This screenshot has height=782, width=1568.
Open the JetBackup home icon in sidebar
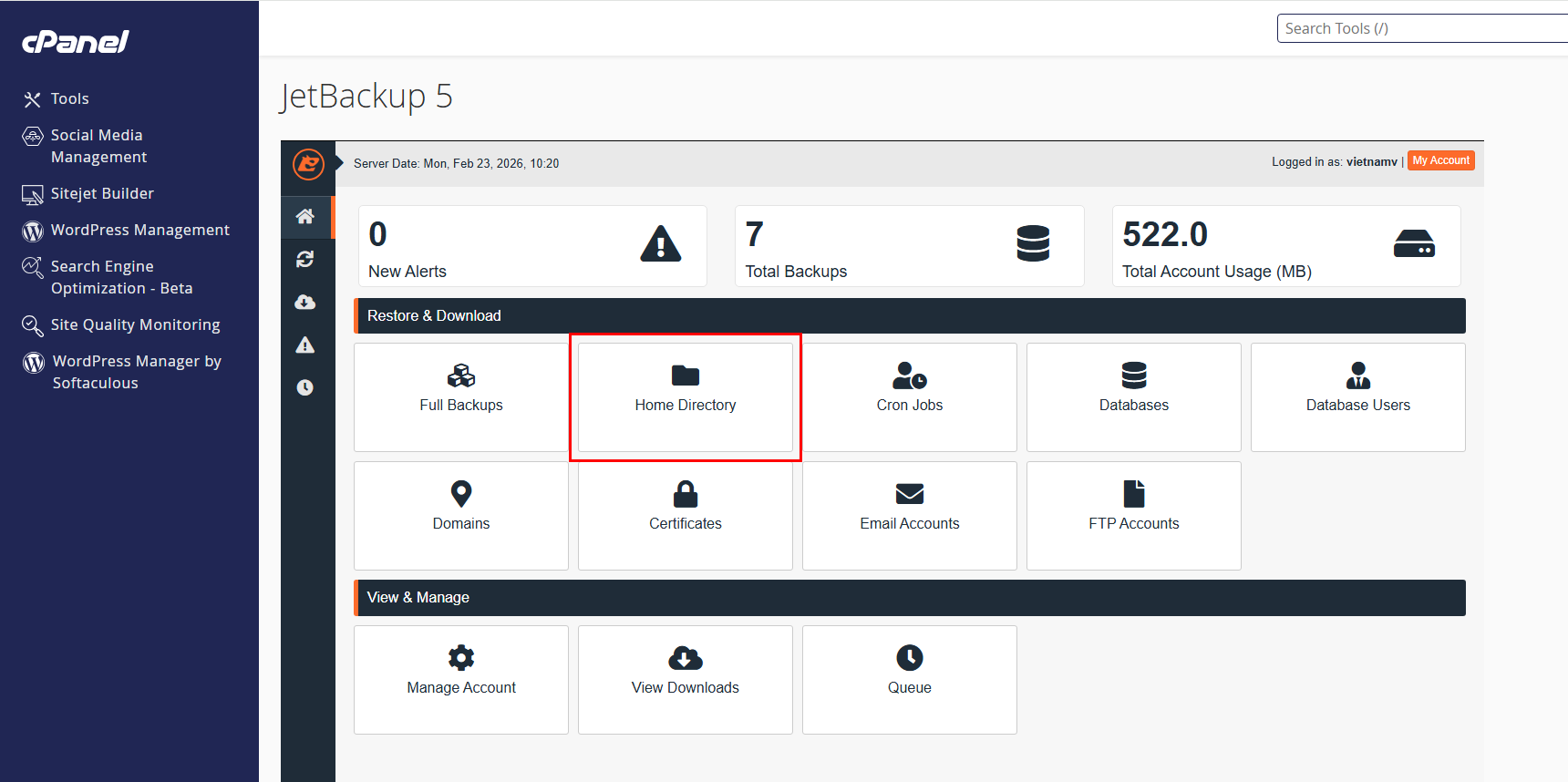(305, 216)
